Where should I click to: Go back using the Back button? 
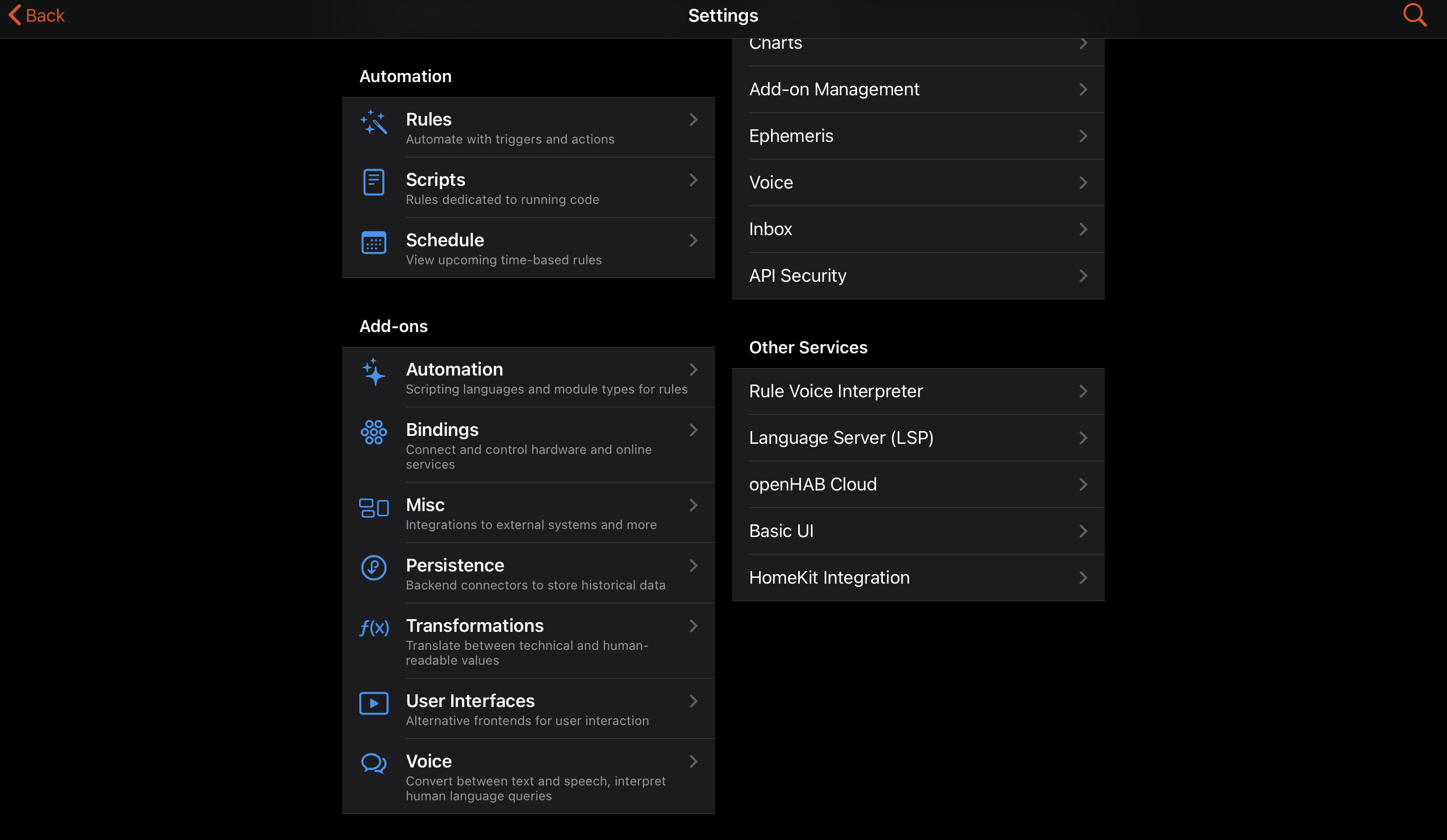(x=37, y=15)
